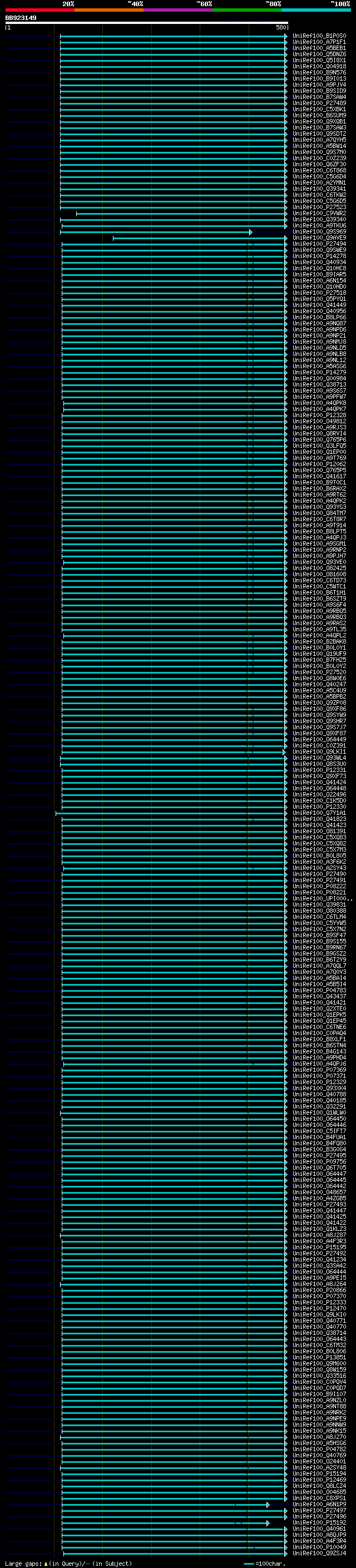Open hit UniRef100_C6T868
This screenshot has height=1568, width=356.
(319, 170)
